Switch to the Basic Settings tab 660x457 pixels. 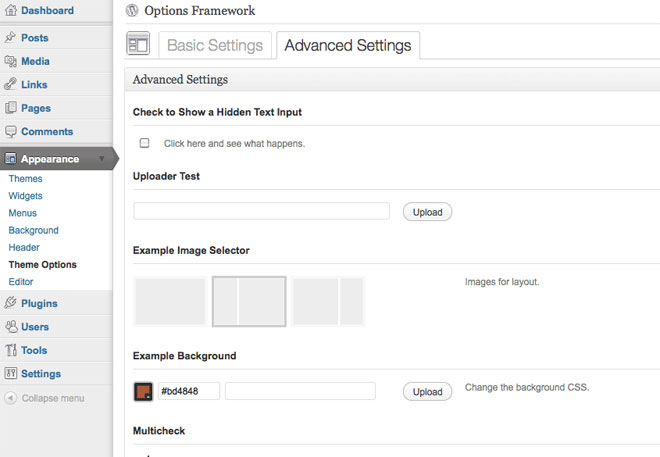click(x=215, y=45)
